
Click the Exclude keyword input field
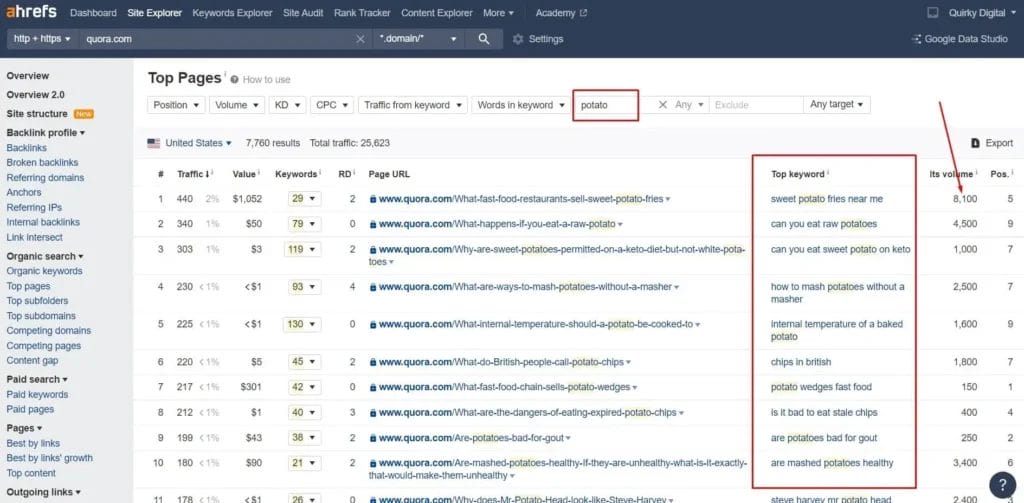tap(756, 105)
